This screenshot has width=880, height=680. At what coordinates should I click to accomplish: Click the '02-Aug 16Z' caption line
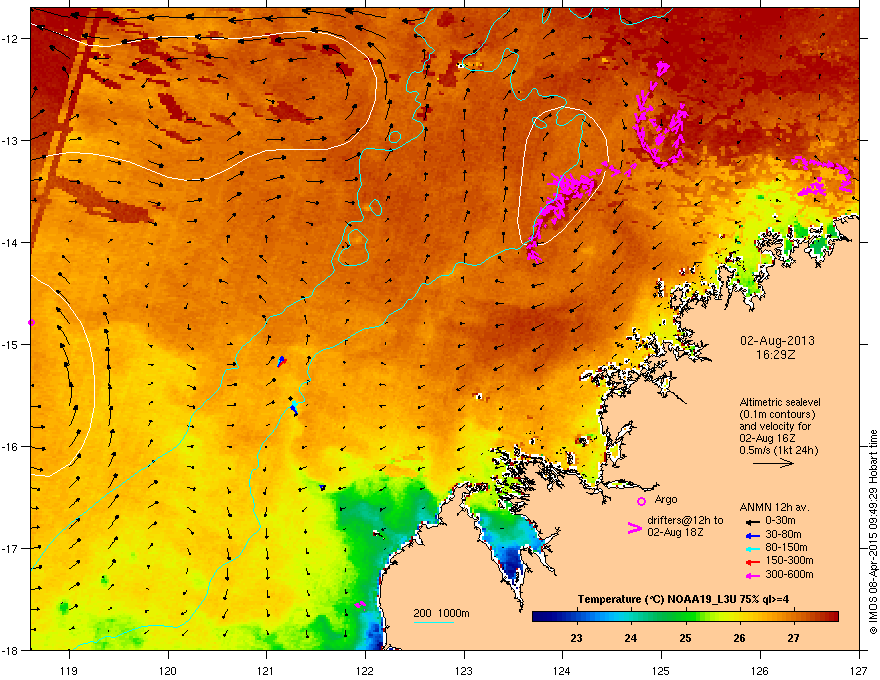[768, 438]
